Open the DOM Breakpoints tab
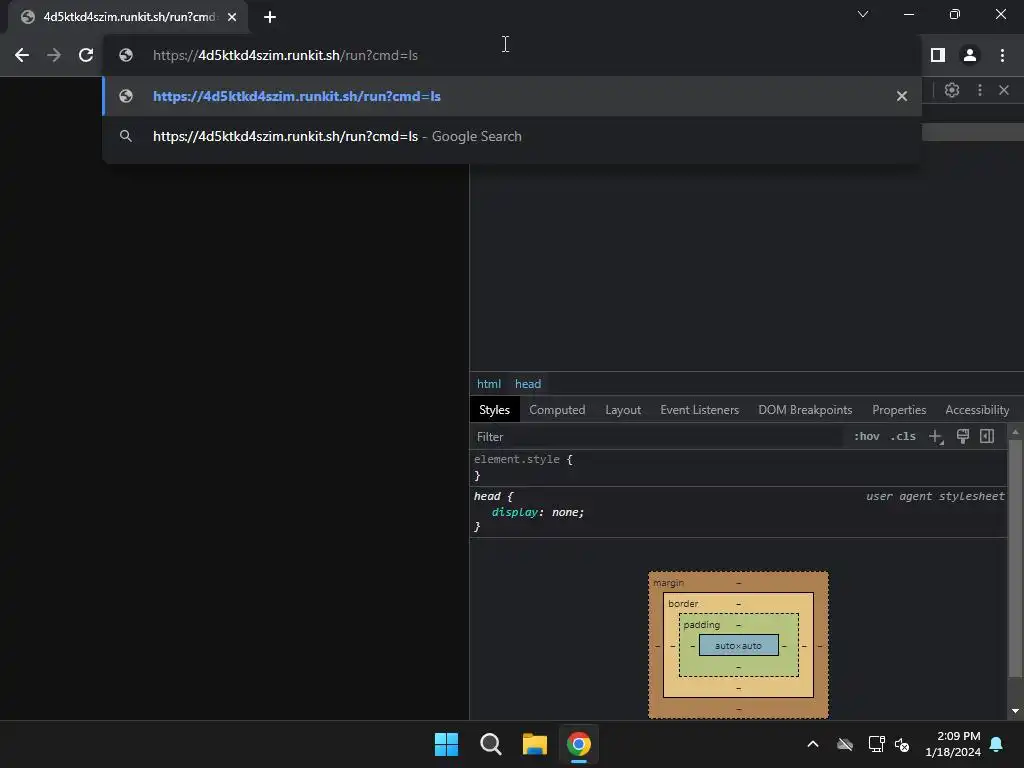The height and width of the screenshot is (768, 1024). tap(805, 410)
